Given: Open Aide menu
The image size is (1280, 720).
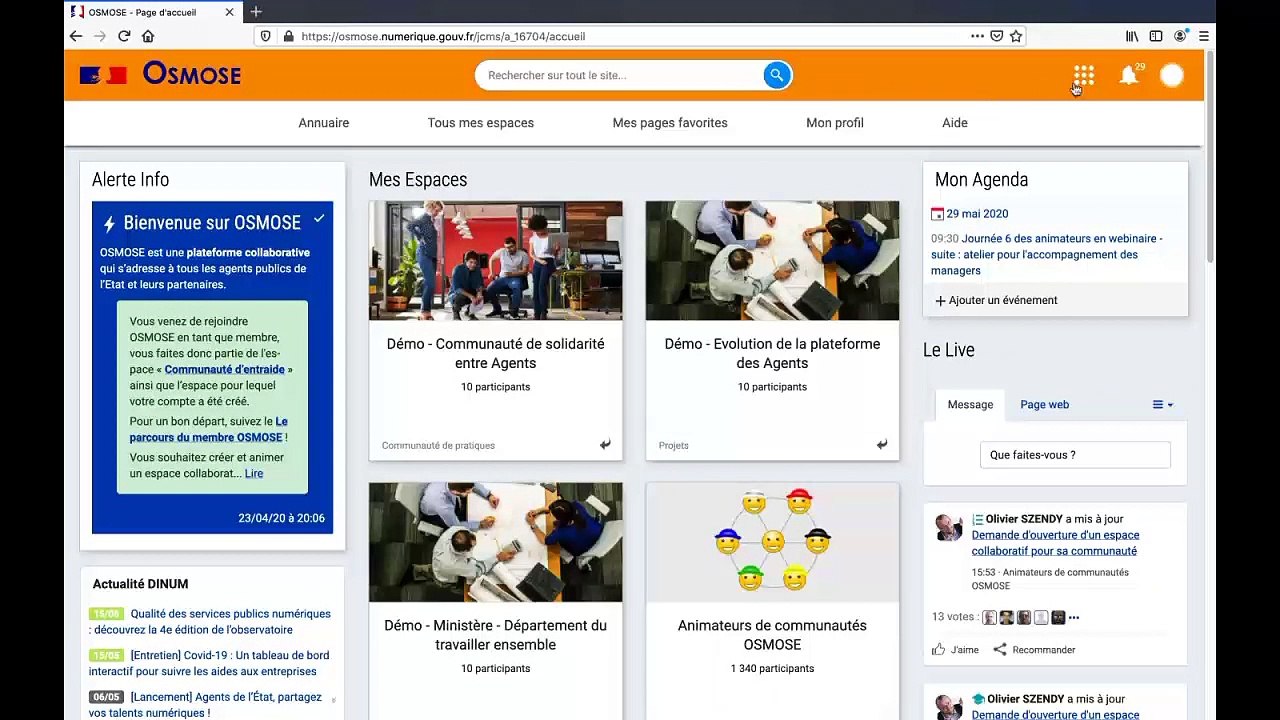Looking at the screenshot, I should coord(955,123).
